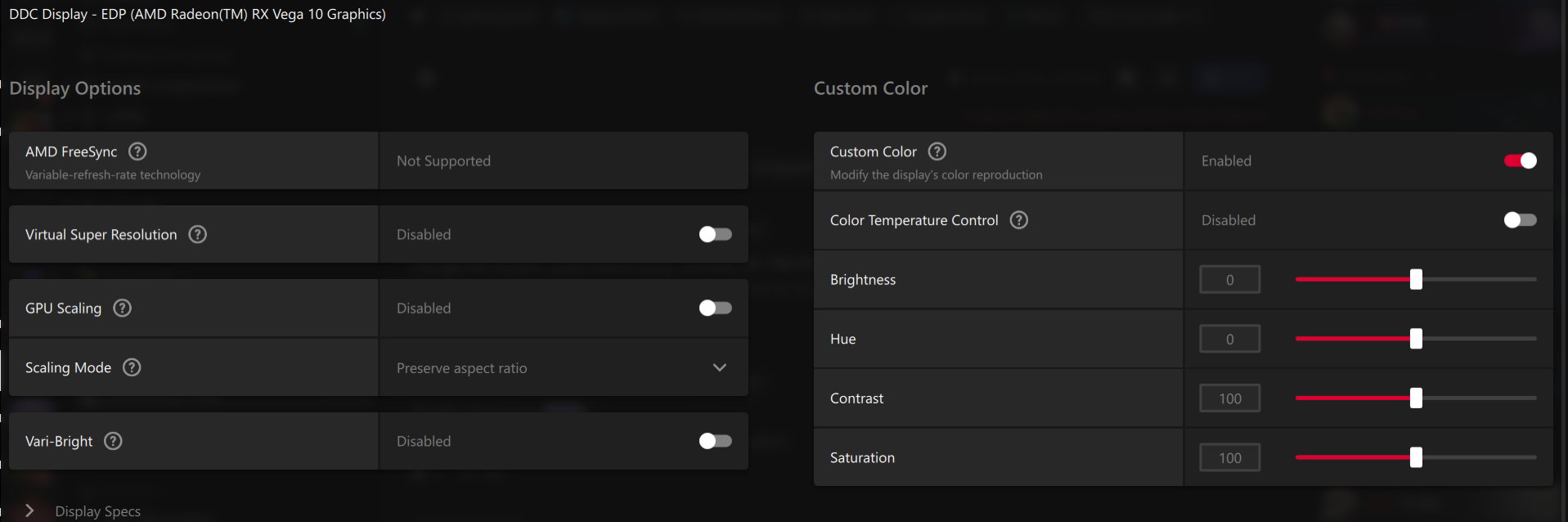
Task: Disable the Custom Color toggle
Action: pyautogui.click(x=1520, y=160)
